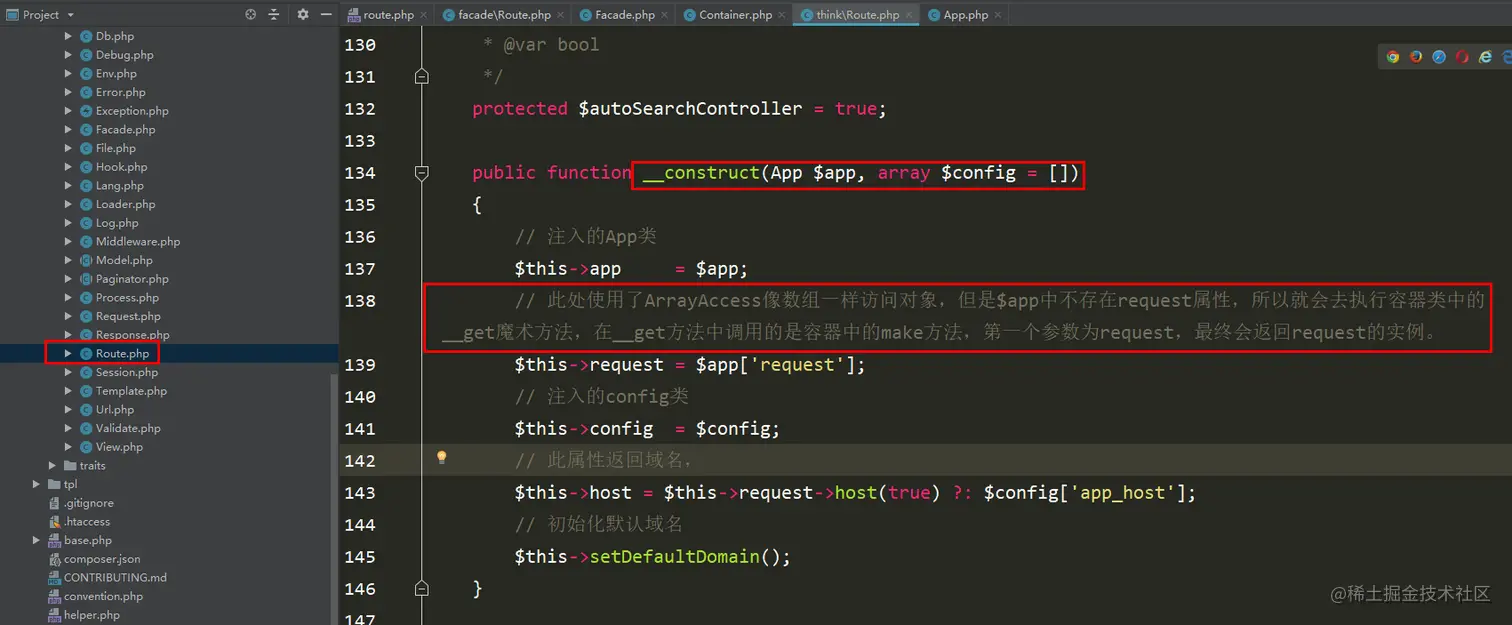The width and height of the screenshot is (1512, 625).
Task: Select Error.php in project tree
Action: pos(121,92)
